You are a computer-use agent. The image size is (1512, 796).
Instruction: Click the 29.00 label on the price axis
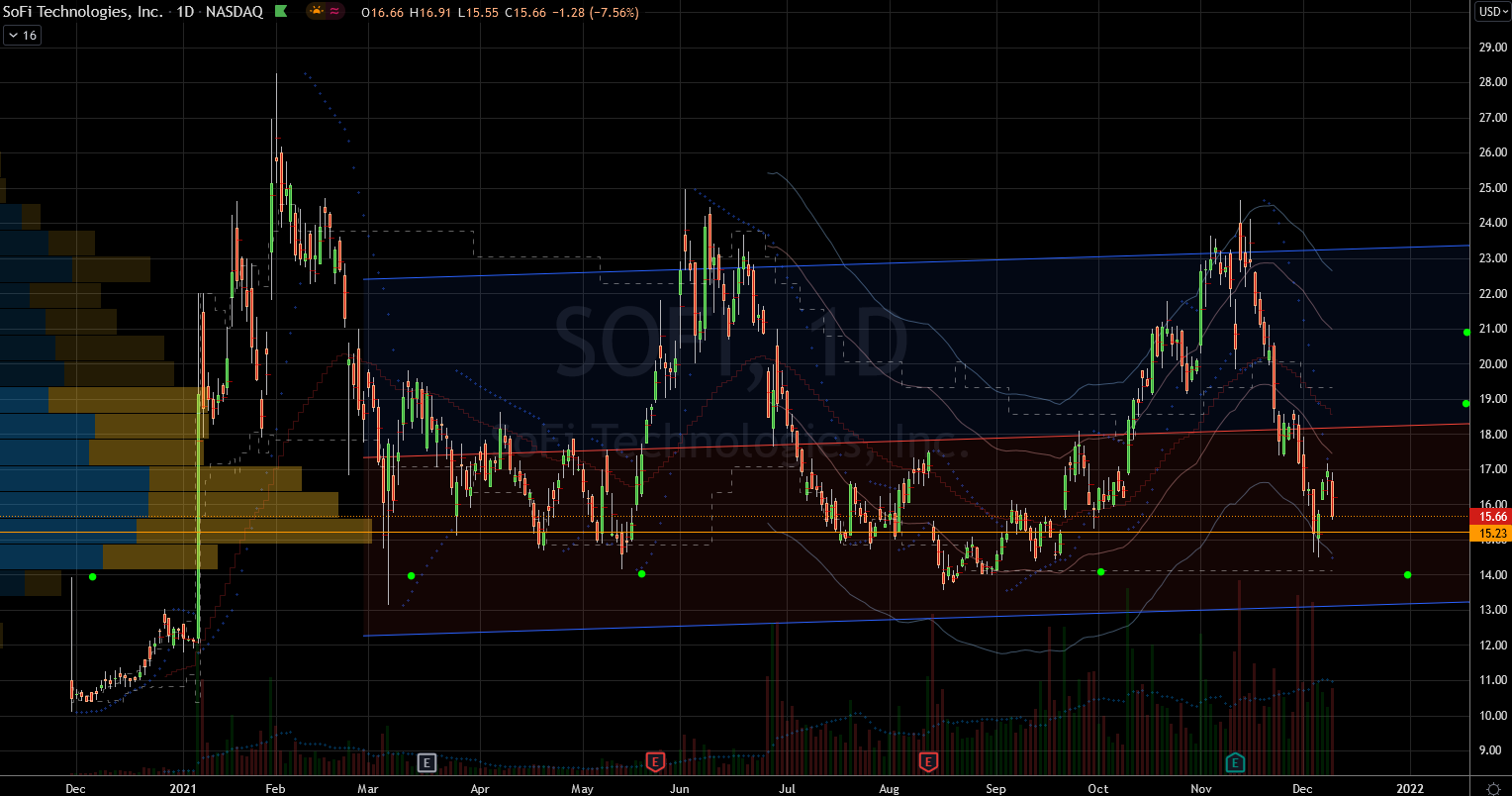(x=1491, y=47)
